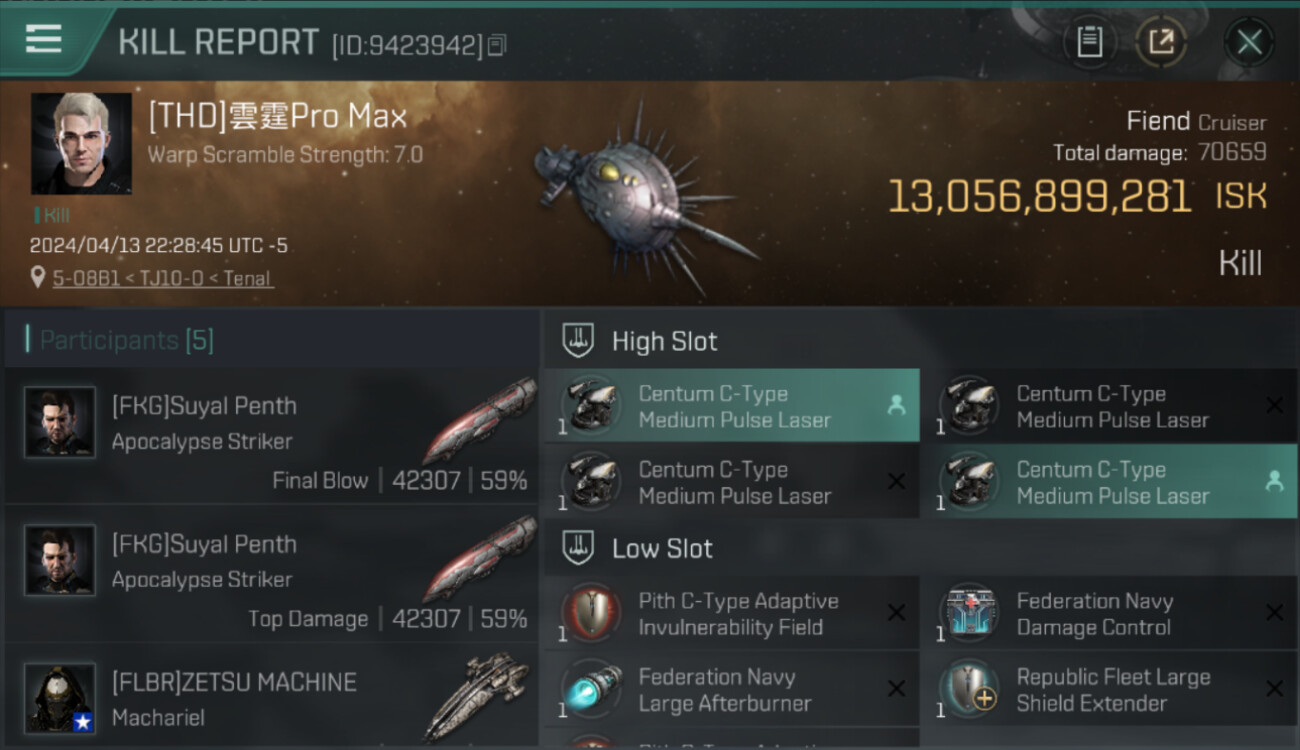Image resolution: width=1300 pixels, height=750 pixels.
Task: View the victim pilot portrait
Action: pyautogui.click(x=81, y=143)
